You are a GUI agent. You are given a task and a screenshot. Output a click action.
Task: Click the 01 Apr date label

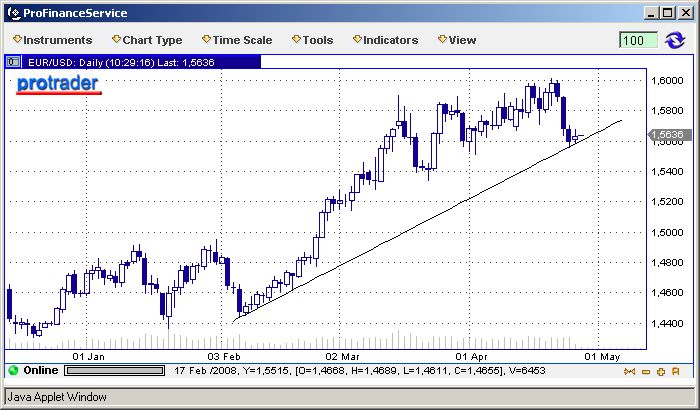(x=471, y=356)
